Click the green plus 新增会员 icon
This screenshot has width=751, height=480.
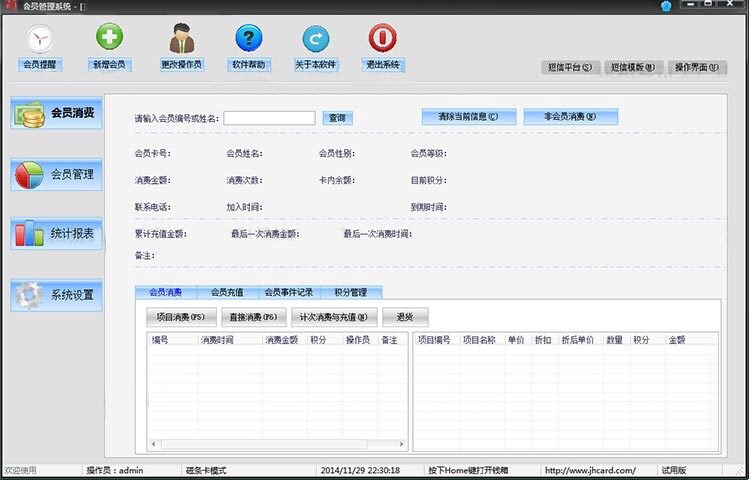click(110, 36)
